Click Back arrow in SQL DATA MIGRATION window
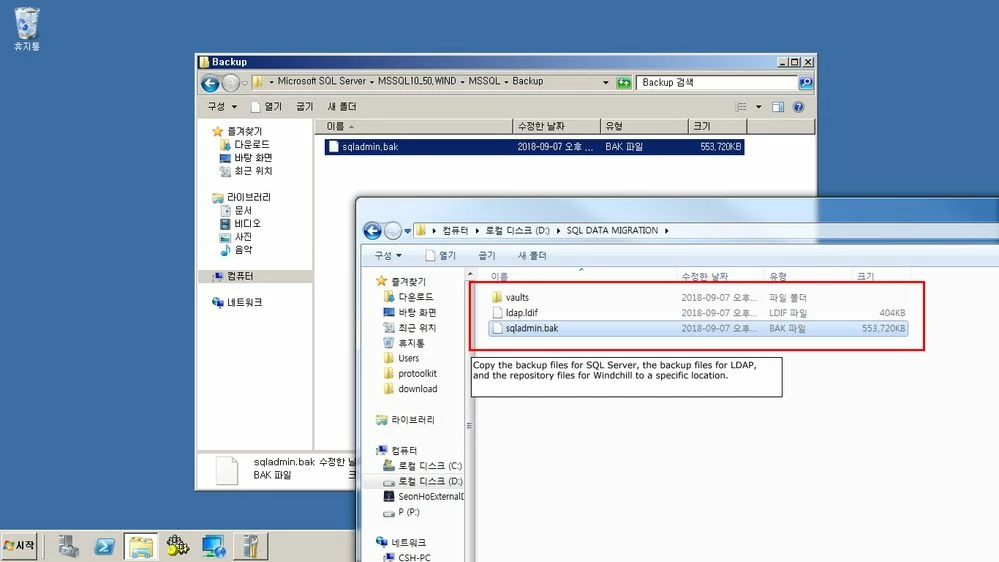The image size is (999, 562). 373,231
